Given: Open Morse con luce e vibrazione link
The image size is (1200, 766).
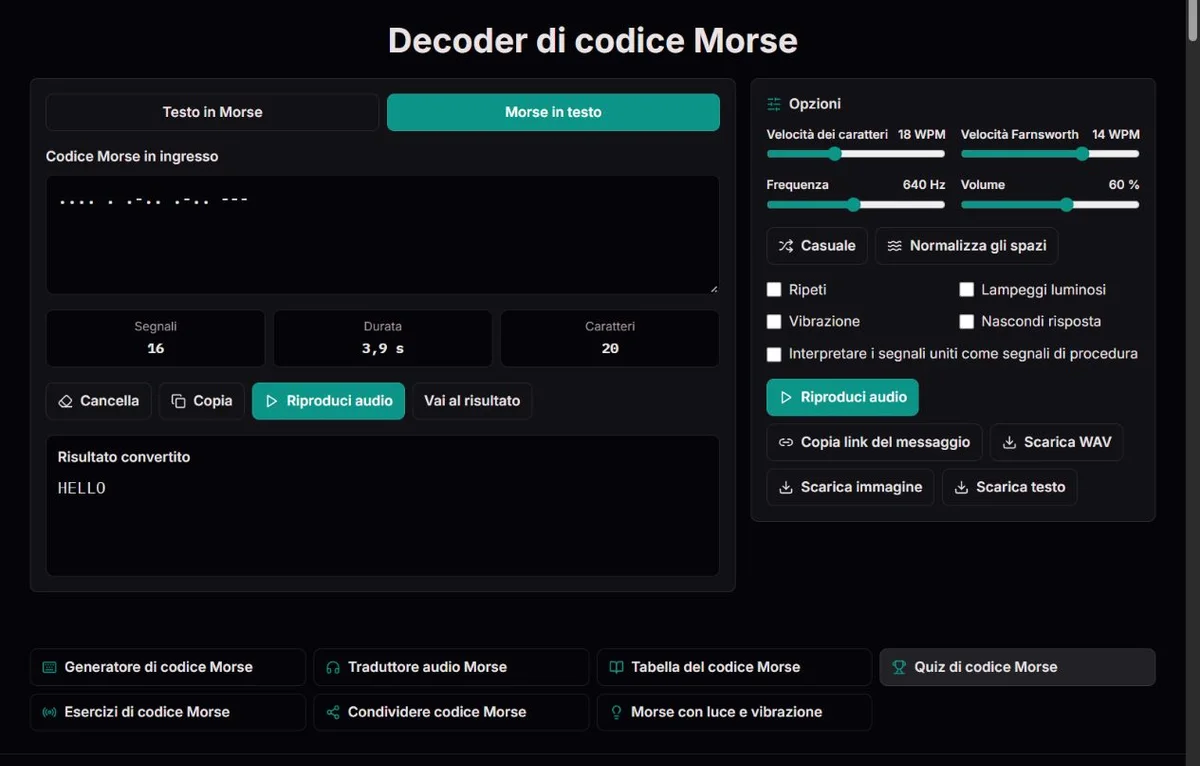Looking at the screenshot, I should point(734,712).
